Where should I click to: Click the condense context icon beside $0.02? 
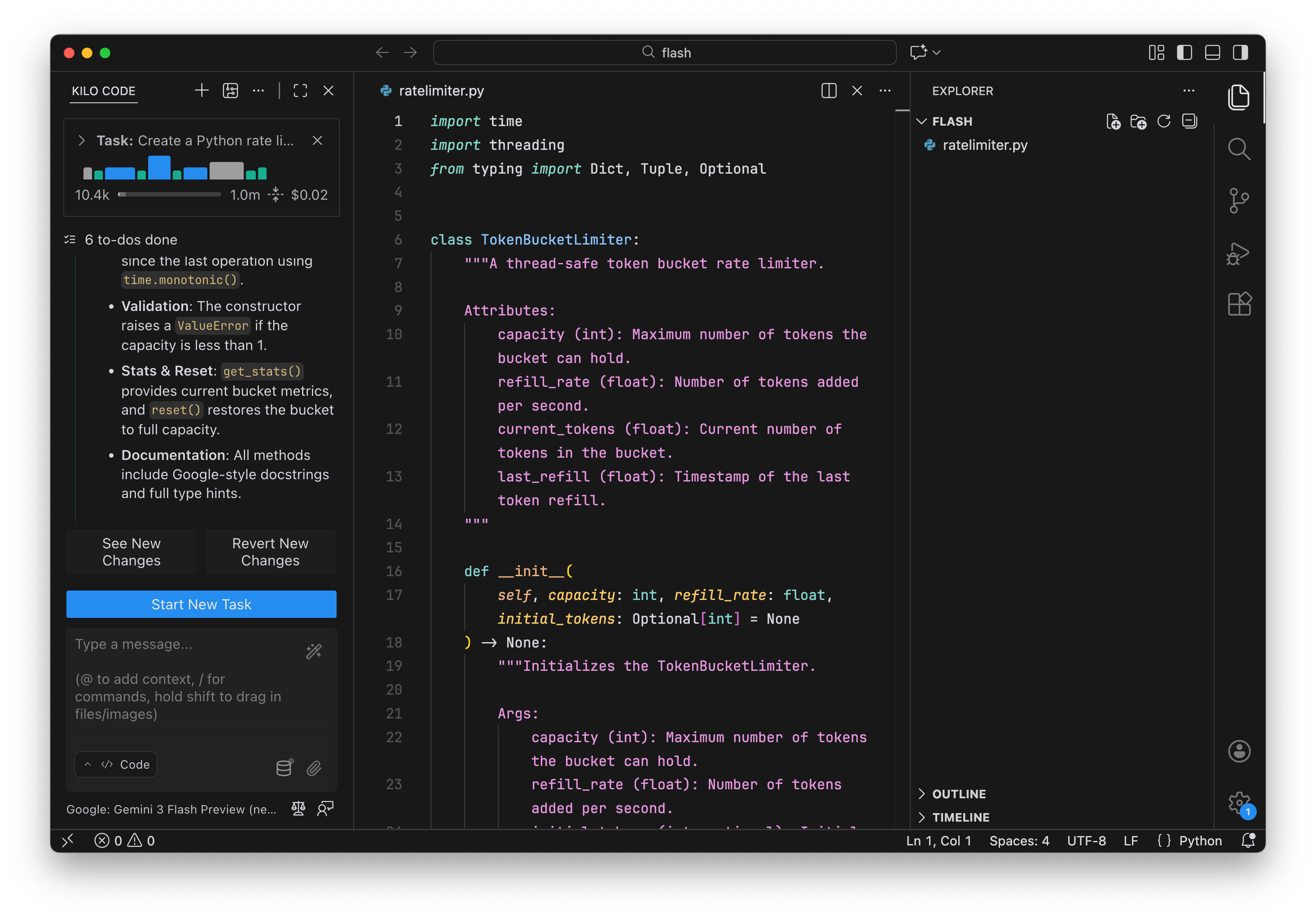click(x=276, y=195)
